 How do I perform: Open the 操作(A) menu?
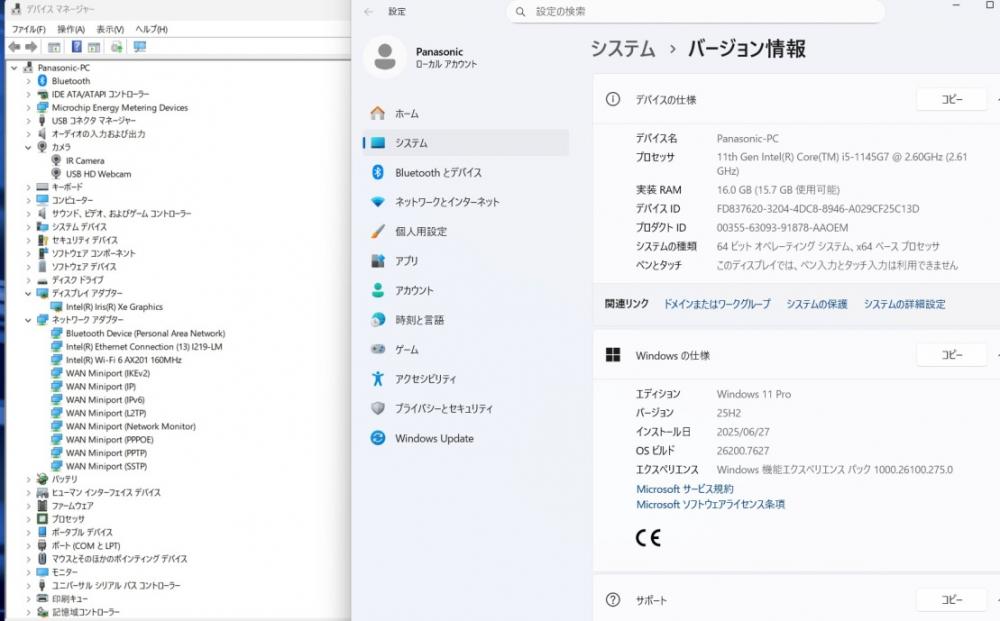[71, 29]
